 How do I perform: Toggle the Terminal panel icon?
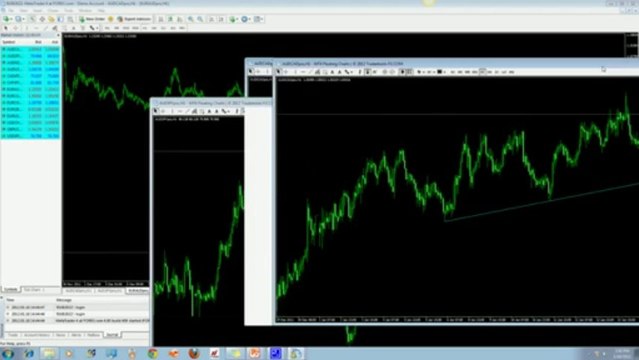click(x=60, y=19)
